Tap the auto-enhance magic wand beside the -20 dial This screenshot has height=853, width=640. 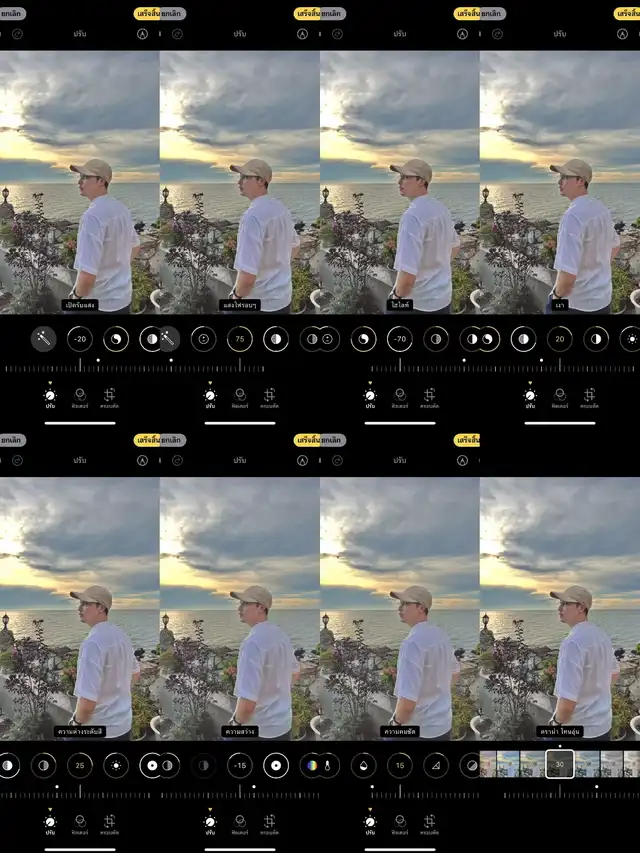(44, 339)
